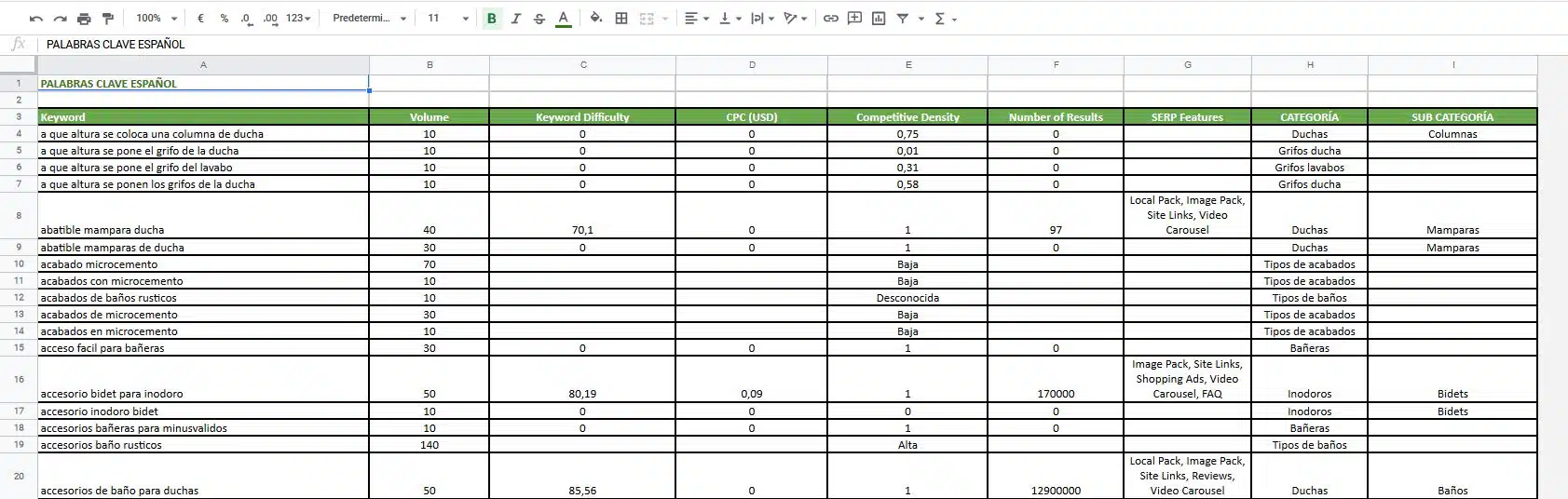This screenshot has width=1568, height=499.
Task: Select cell A1 PALABRAS CLAVE ESPAÑOL
Action: coord(203,84)
